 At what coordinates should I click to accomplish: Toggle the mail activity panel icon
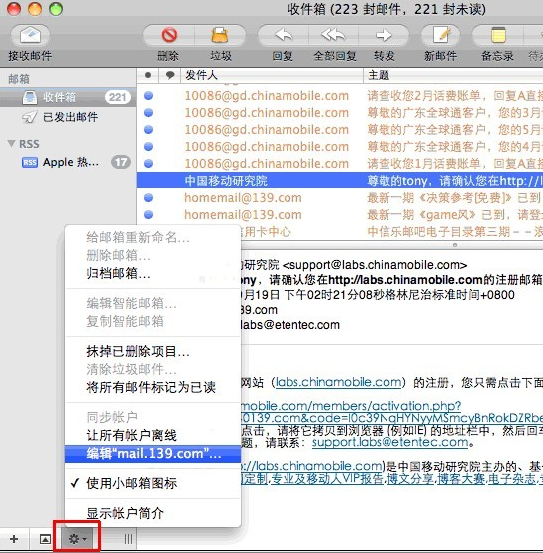coord(45,539)
